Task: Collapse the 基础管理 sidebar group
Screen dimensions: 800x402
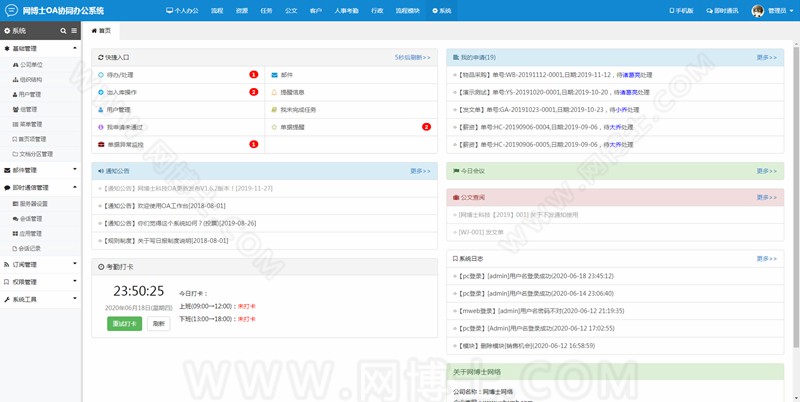Action: (x=40, y=48)
